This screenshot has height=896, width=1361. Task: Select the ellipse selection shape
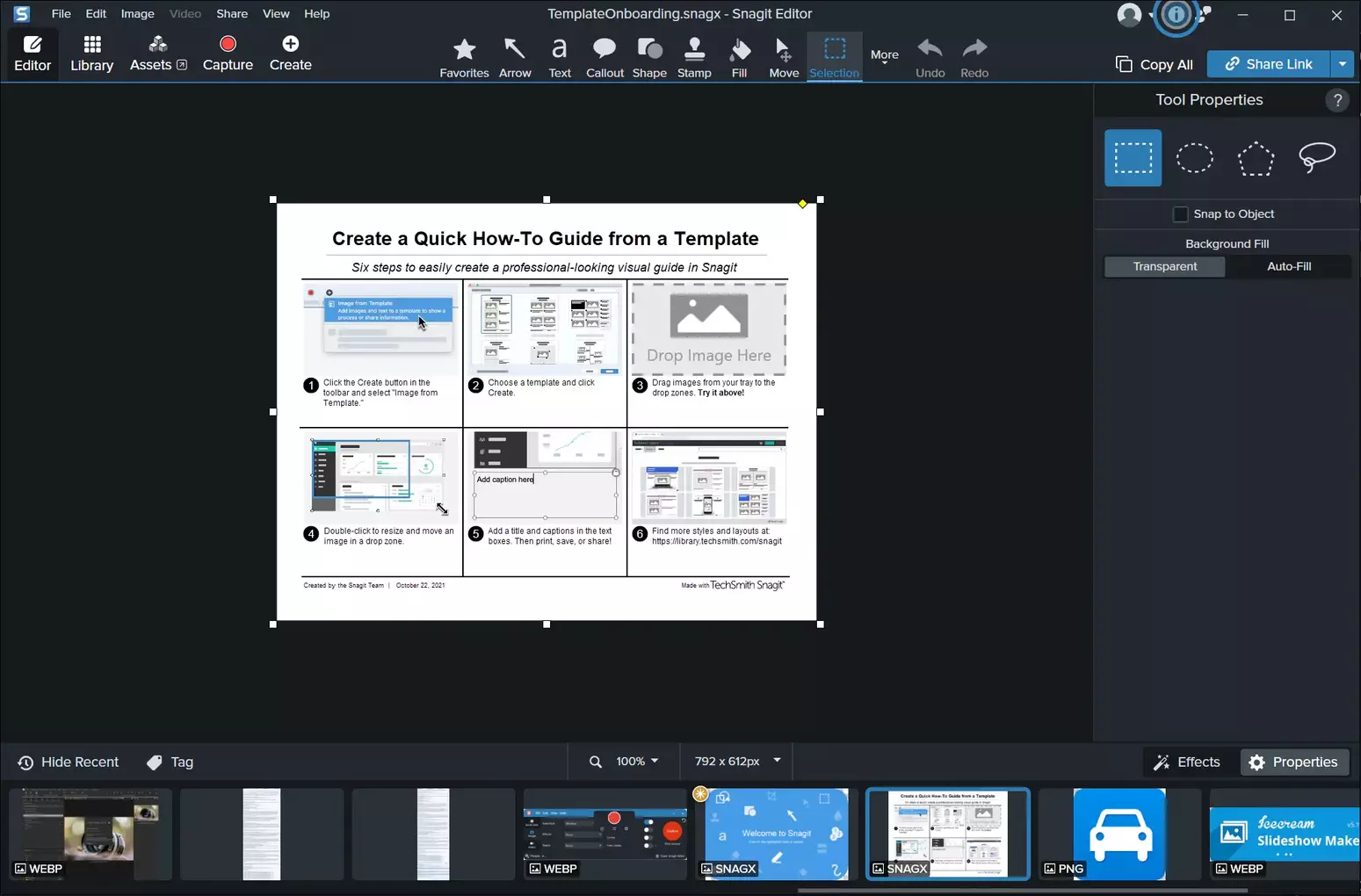(1194, 158)
